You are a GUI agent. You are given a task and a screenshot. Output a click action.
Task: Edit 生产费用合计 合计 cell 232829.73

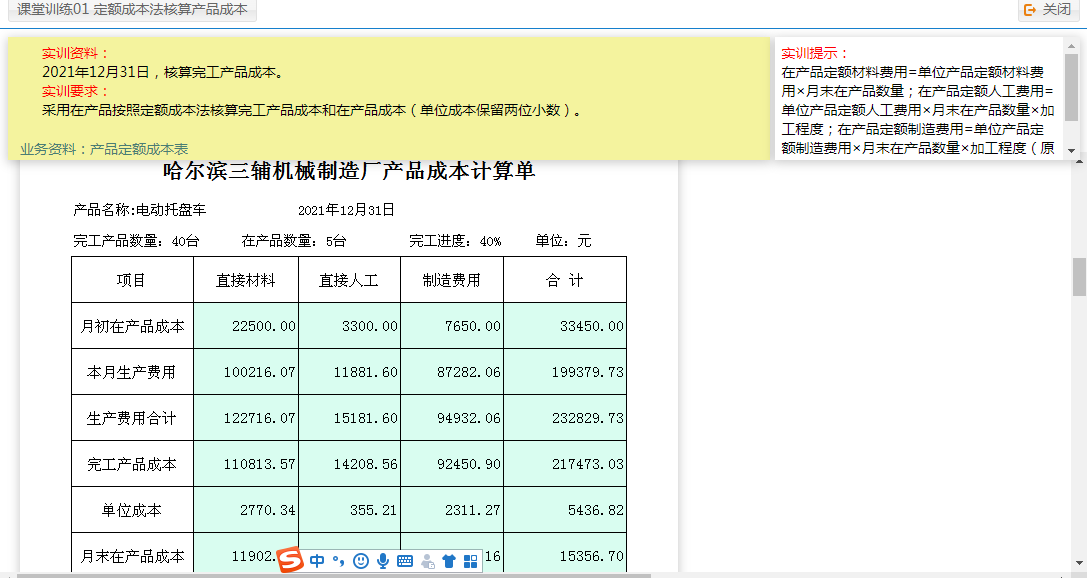[565, 418]
